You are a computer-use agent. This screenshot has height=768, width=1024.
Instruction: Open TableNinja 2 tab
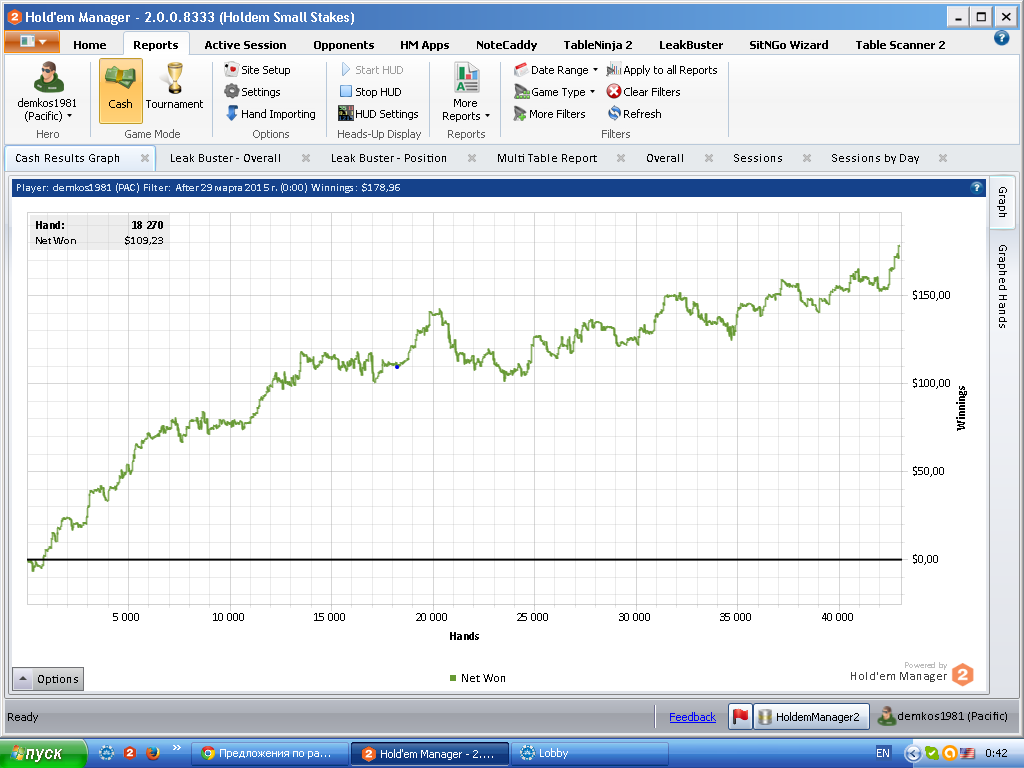click(598, 45)
